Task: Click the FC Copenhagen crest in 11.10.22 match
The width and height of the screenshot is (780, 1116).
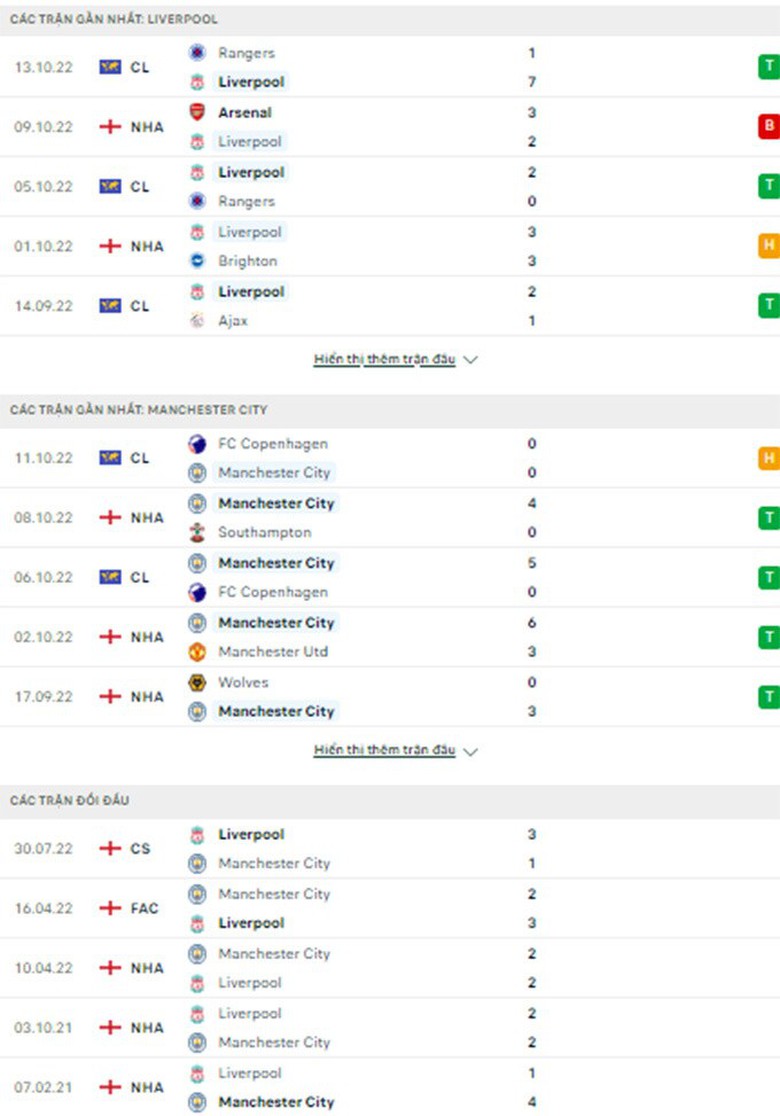Action: point(197,444)
